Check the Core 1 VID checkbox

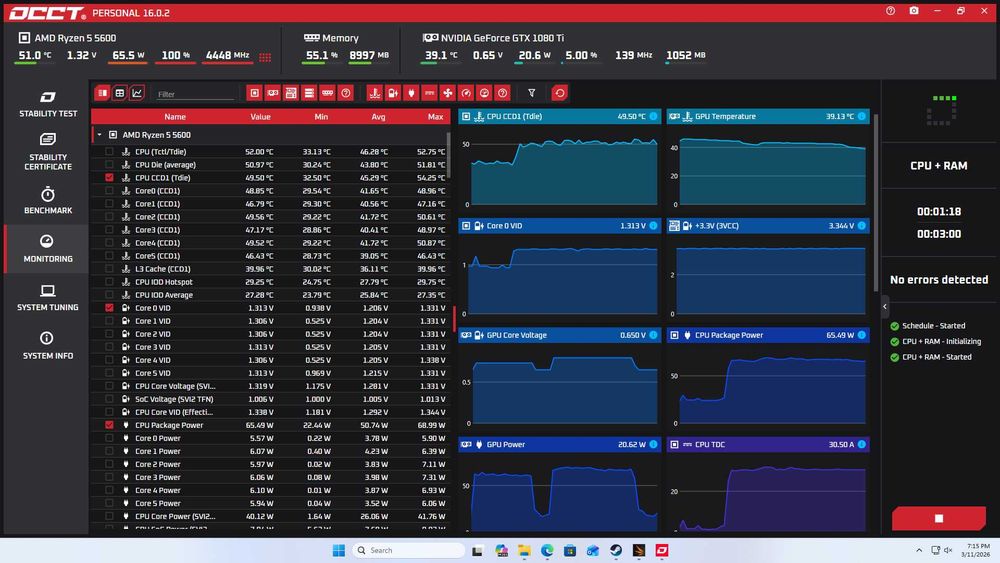click(109, 321)
